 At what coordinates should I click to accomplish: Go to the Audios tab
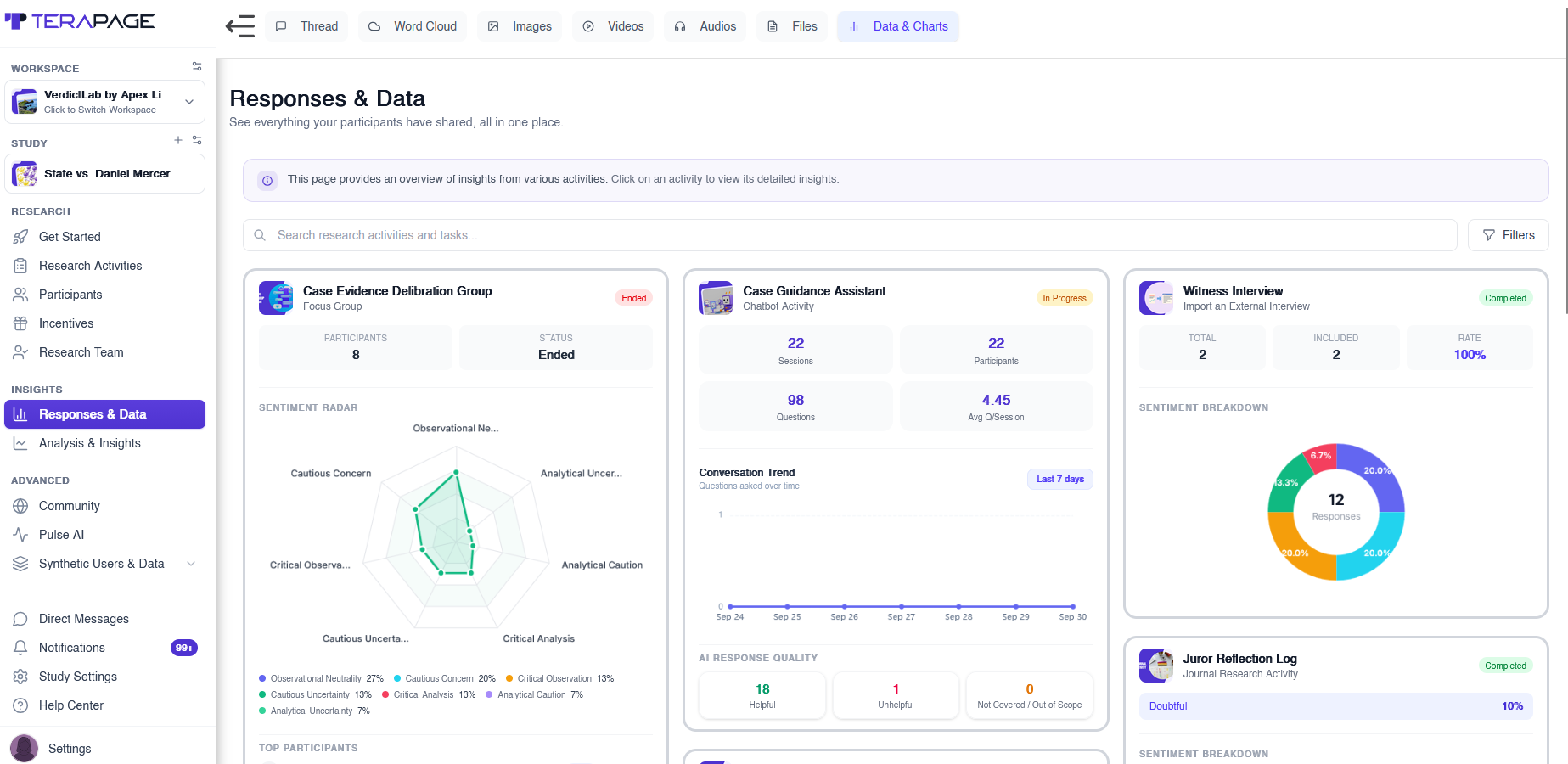point(705,26)
